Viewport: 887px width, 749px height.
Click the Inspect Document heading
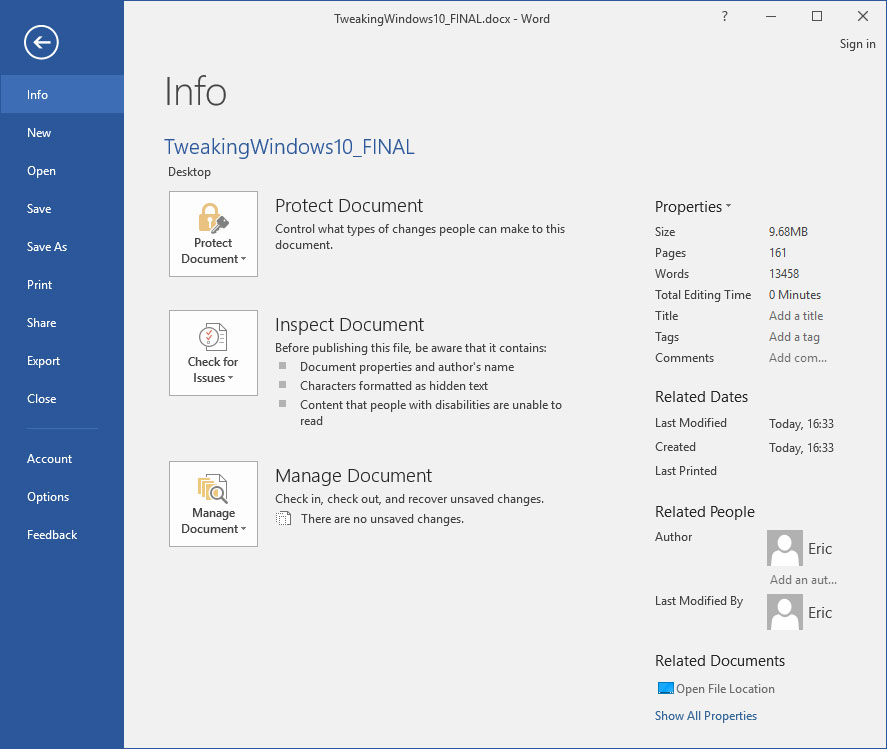click(x=349, y=325)
